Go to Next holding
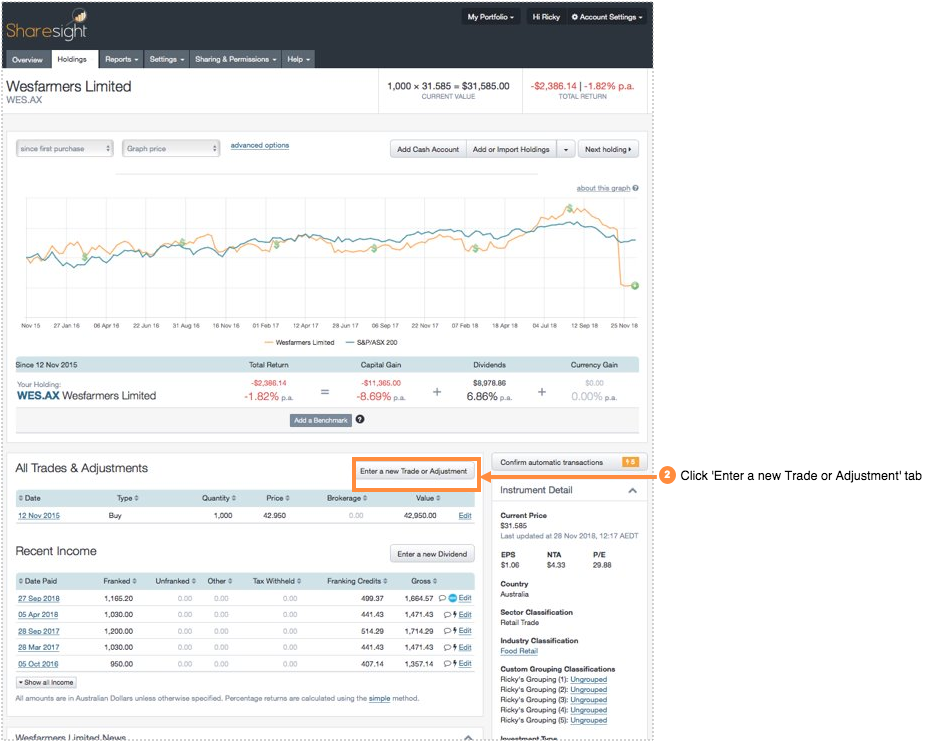This screenshot has width=926, height=745. (x=608, y=149)
